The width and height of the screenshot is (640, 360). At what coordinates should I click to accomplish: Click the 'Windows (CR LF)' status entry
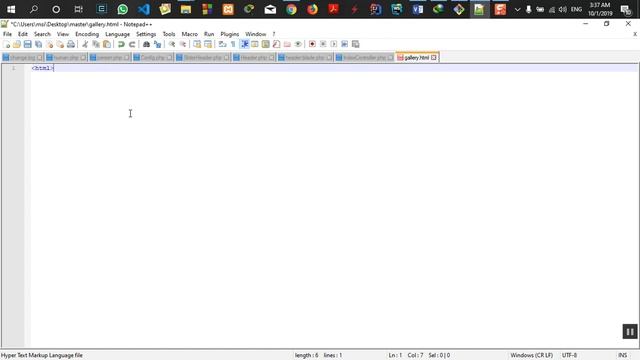click(x=532, y=356)
